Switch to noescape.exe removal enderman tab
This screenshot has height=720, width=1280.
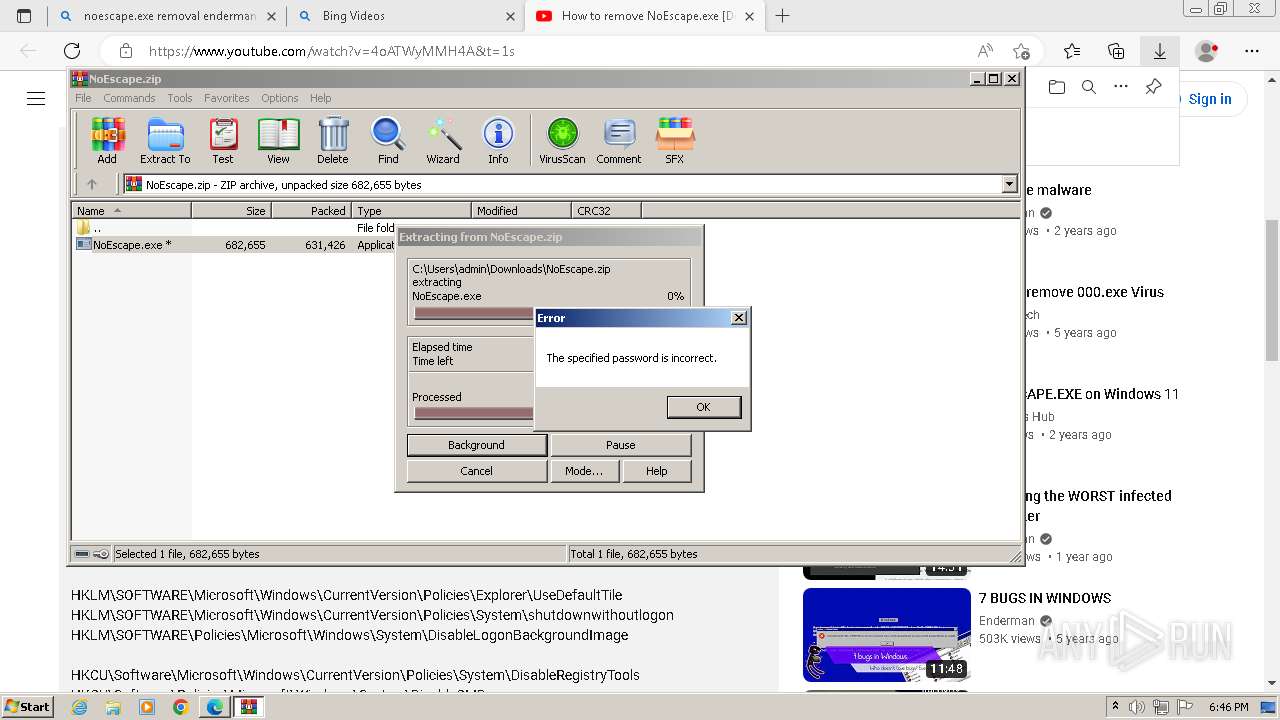point(166,16)
